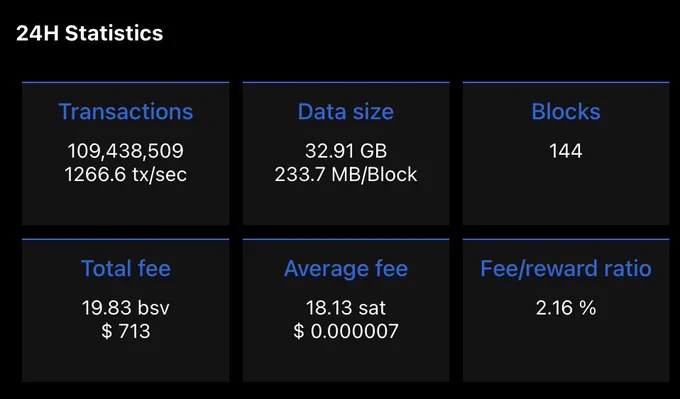Open the Blocks card
This screenshot has height=399, width=680.
click(x=566, y=154)
